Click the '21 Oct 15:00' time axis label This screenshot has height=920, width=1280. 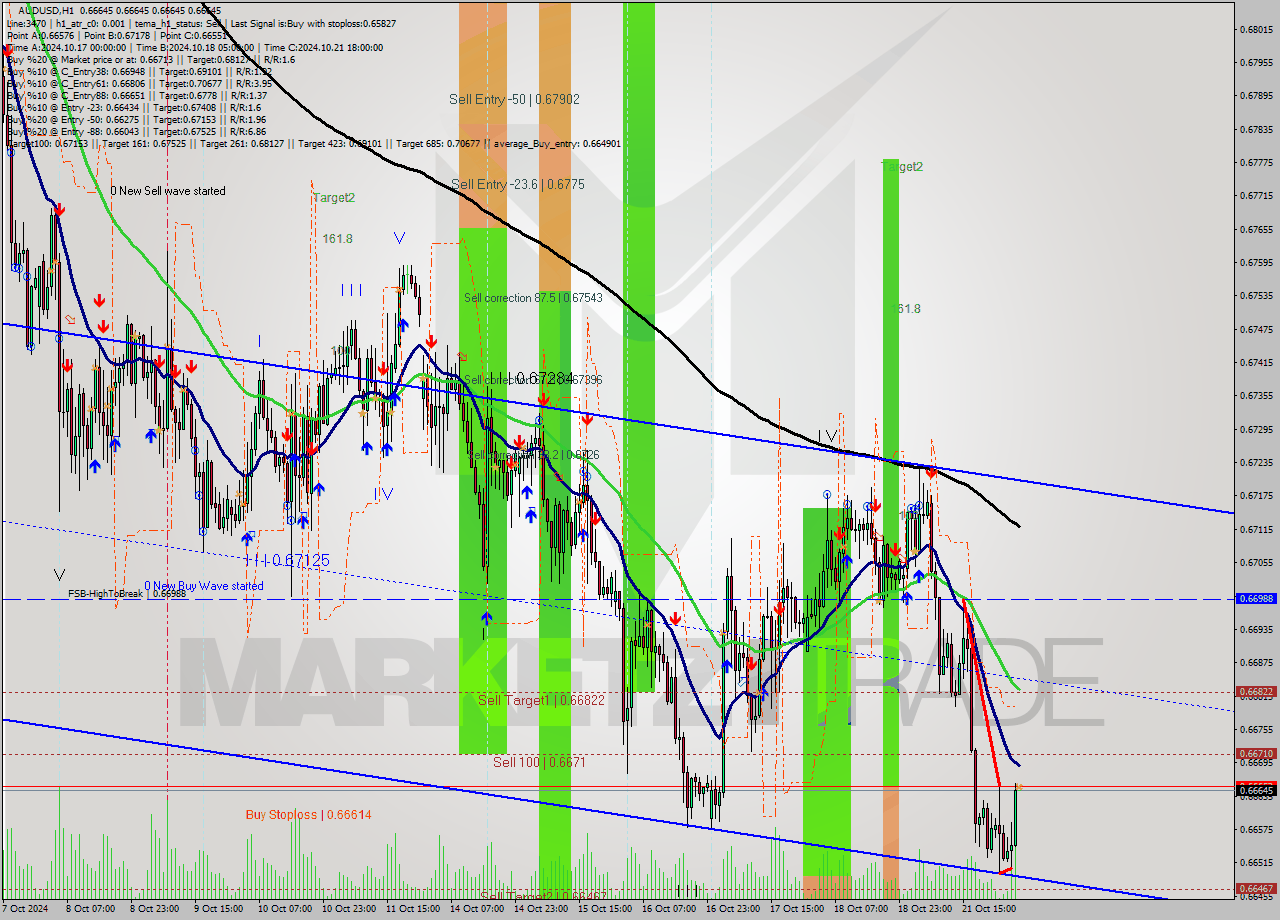click(x=988, y=910)
